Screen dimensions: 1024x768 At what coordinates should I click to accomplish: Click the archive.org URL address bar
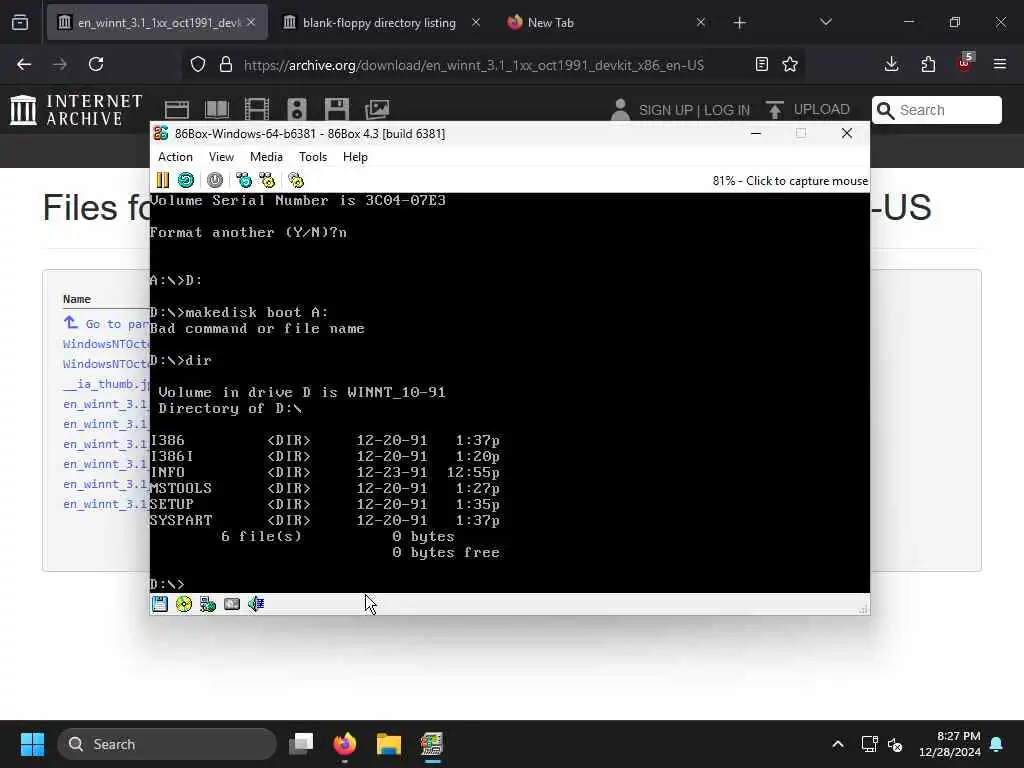pyautogui.click(x=473, y=65)
